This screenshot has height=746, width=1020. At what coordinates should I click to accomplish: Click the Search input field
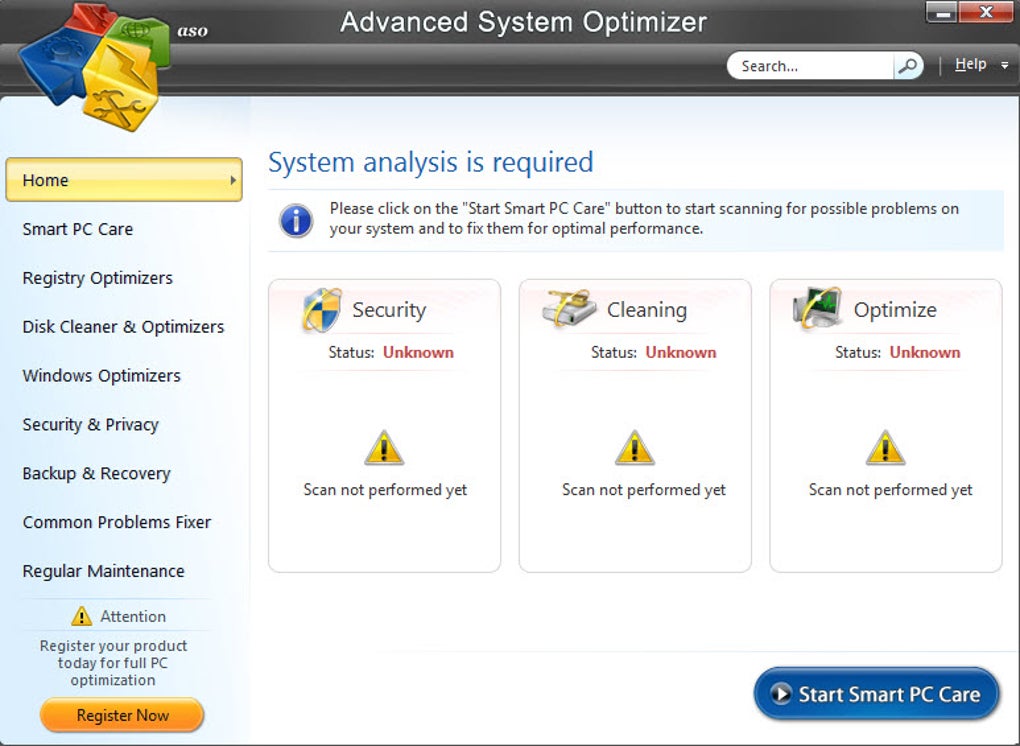[x=811, y=66]
